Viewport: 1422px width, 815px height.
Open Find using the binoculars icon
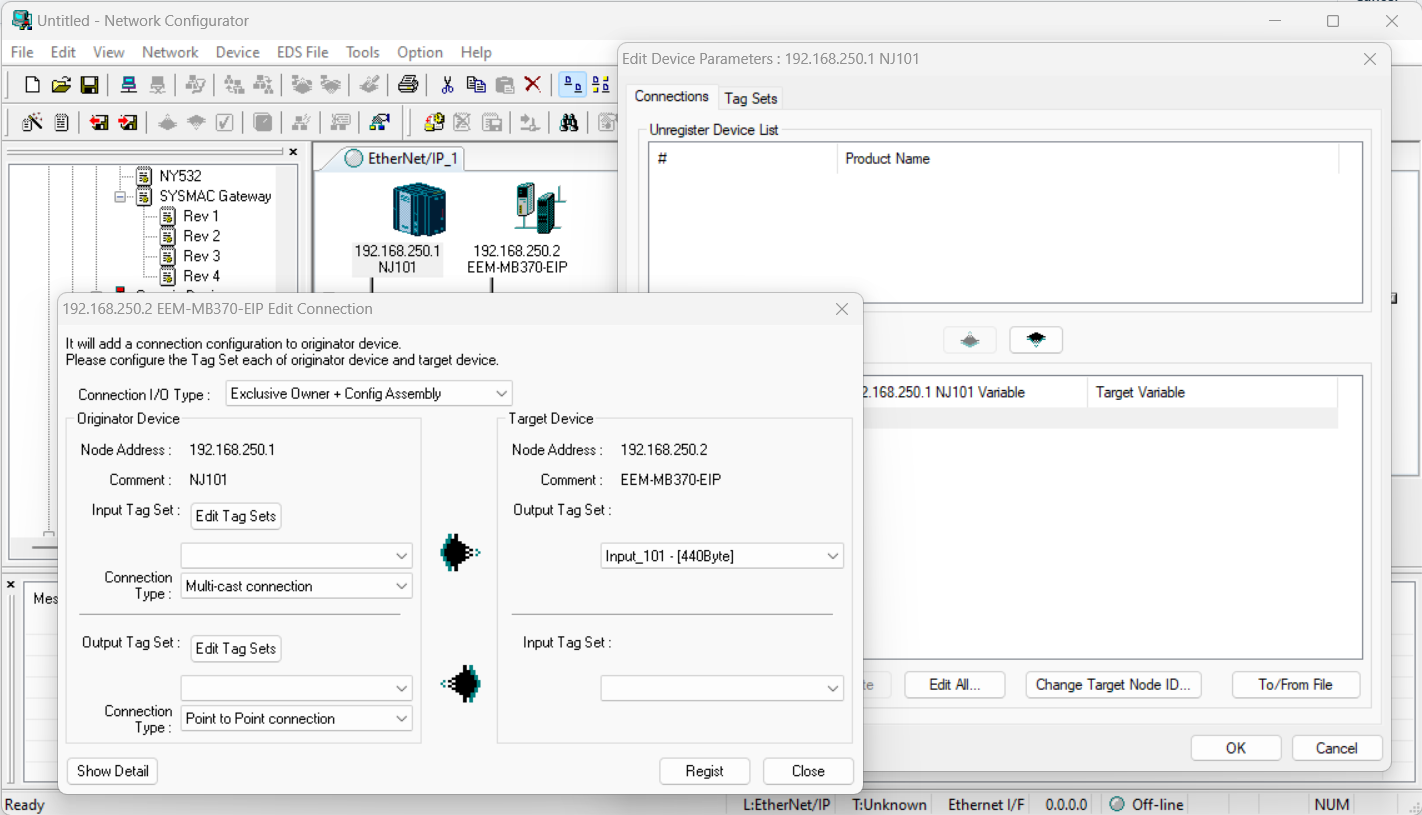[x=569, y=123]
